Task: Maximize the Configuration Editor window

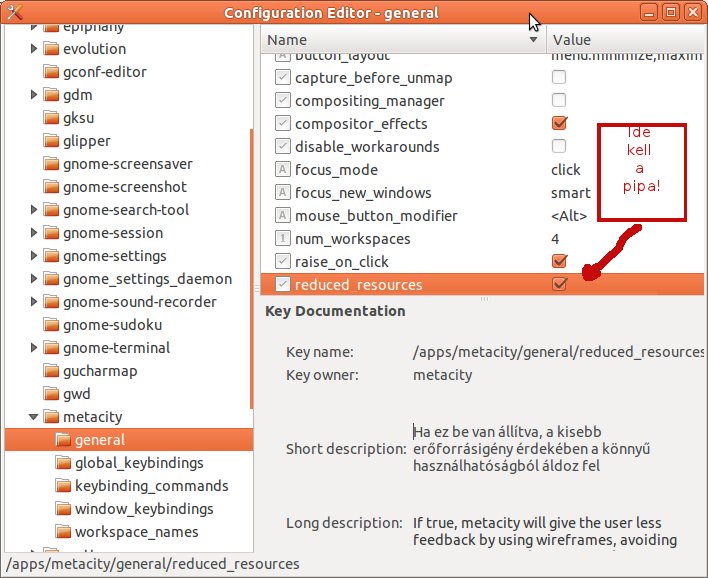Action: coord(671,12)
